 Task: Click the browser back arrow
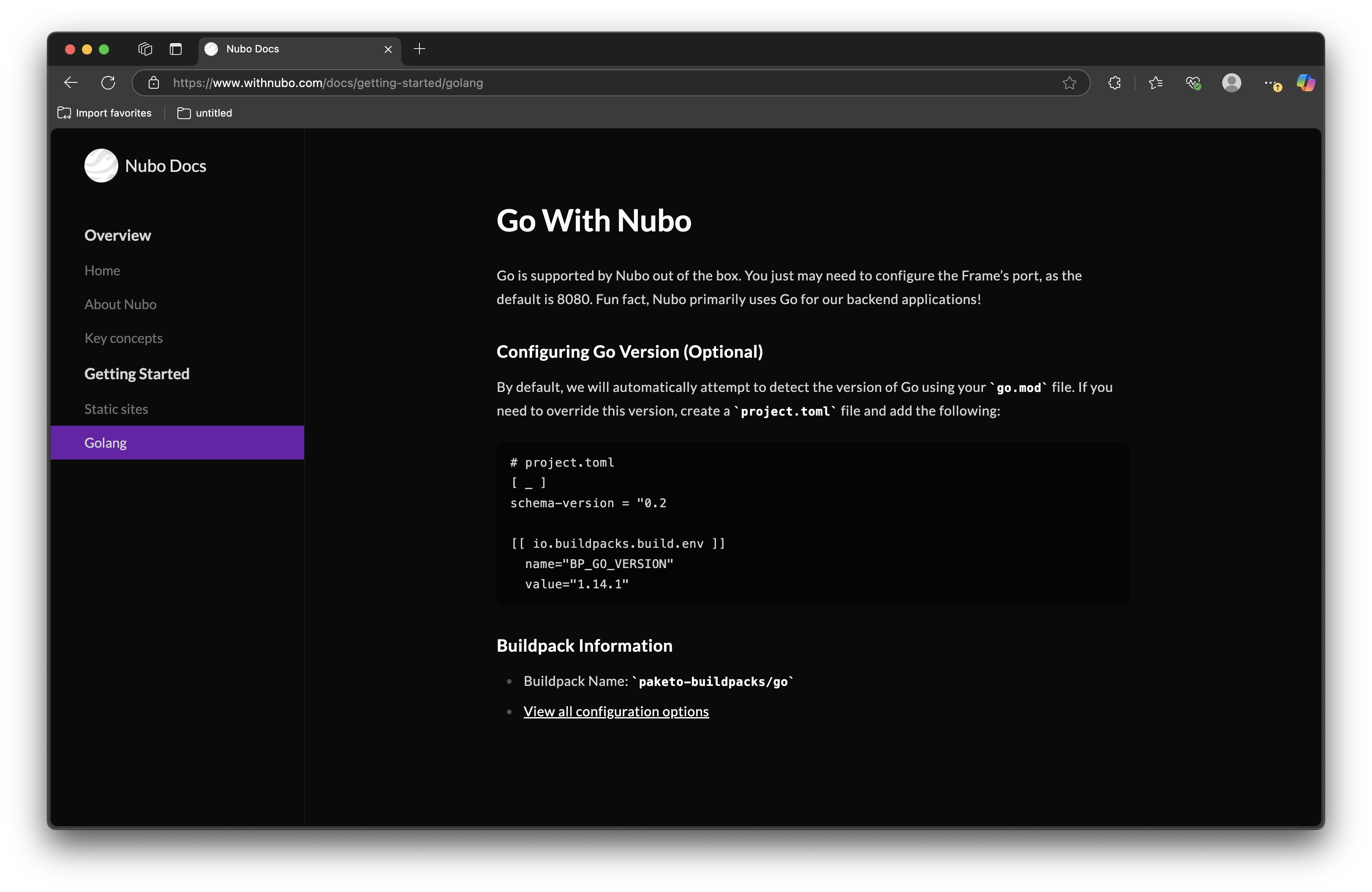point(71,83)
